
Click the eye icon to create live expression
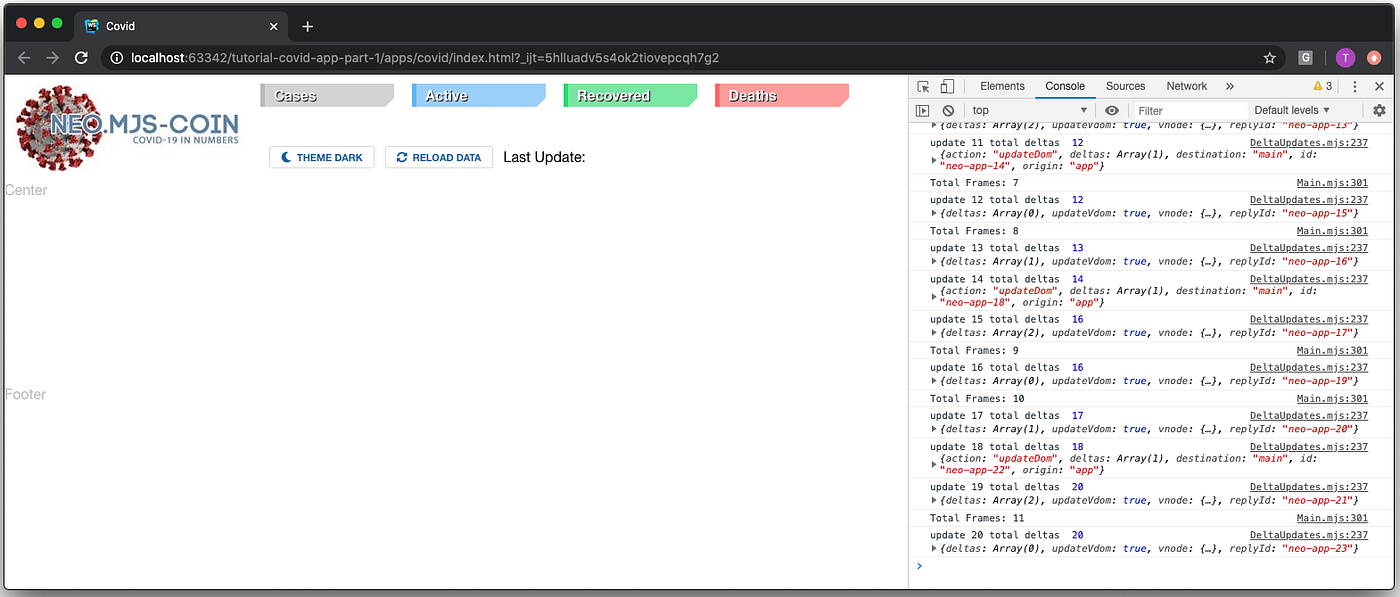(x=1111, y=110)
